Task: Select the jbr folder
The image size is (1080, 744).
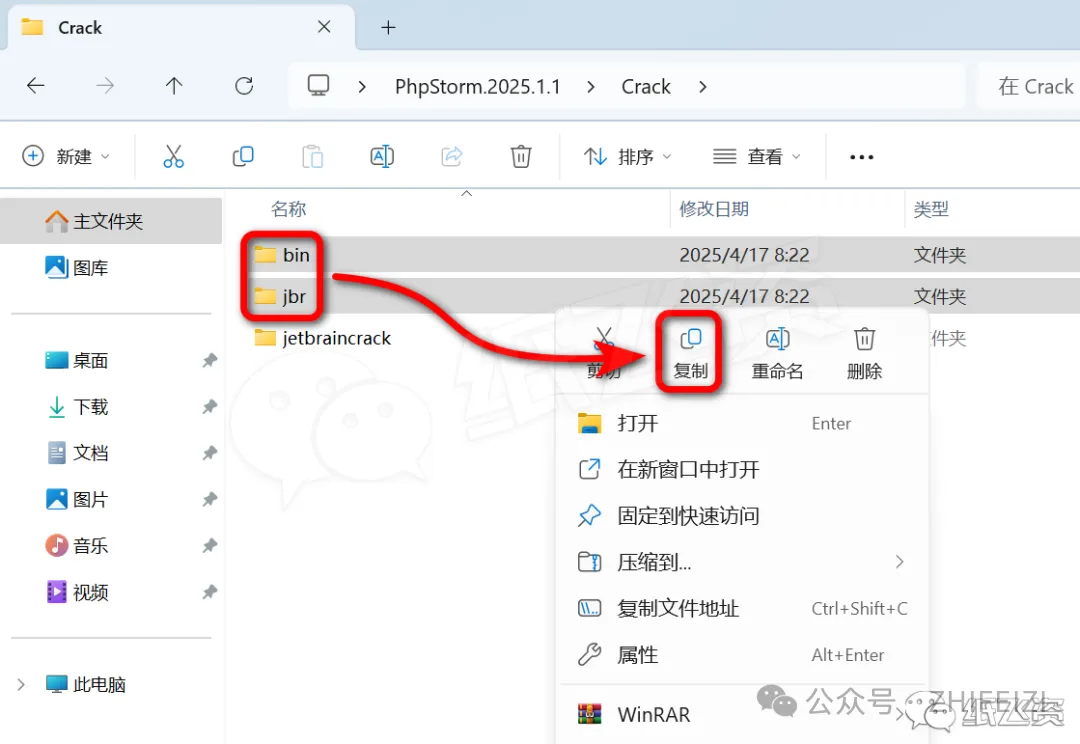Action: (x=293, y=297)
